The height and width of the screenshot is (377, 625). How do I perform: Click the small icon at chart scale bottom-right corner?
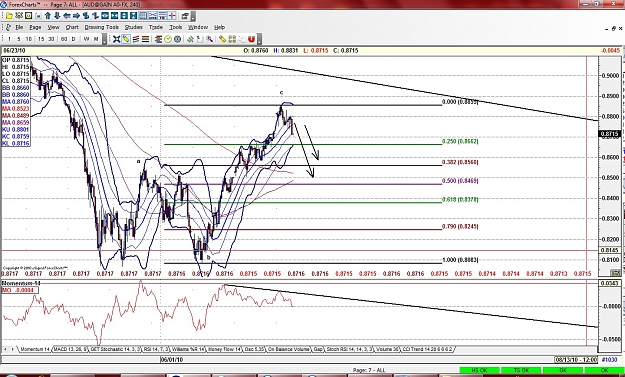616,273
